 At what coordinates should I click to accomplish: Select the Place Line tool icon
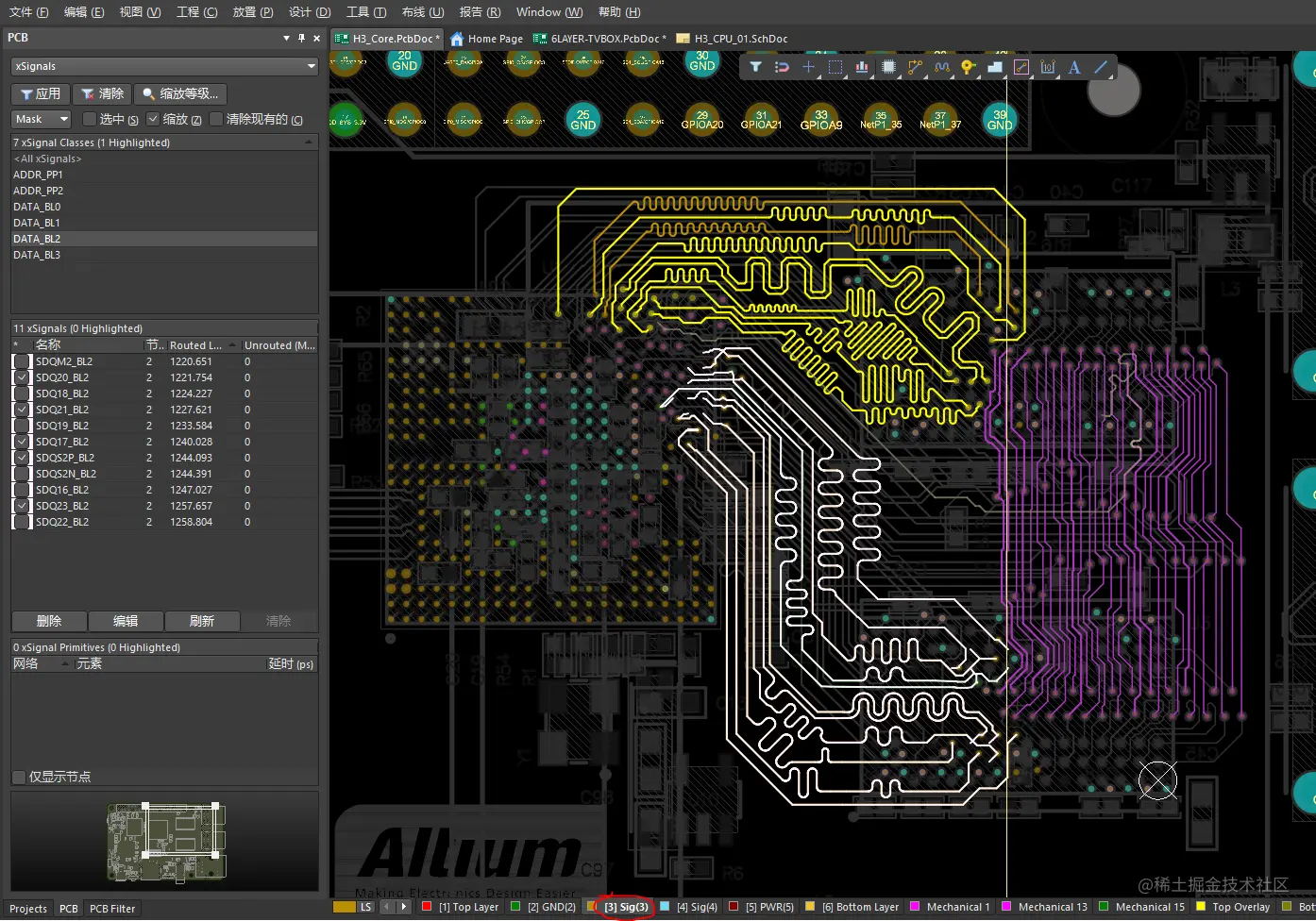click(1101, 67)
